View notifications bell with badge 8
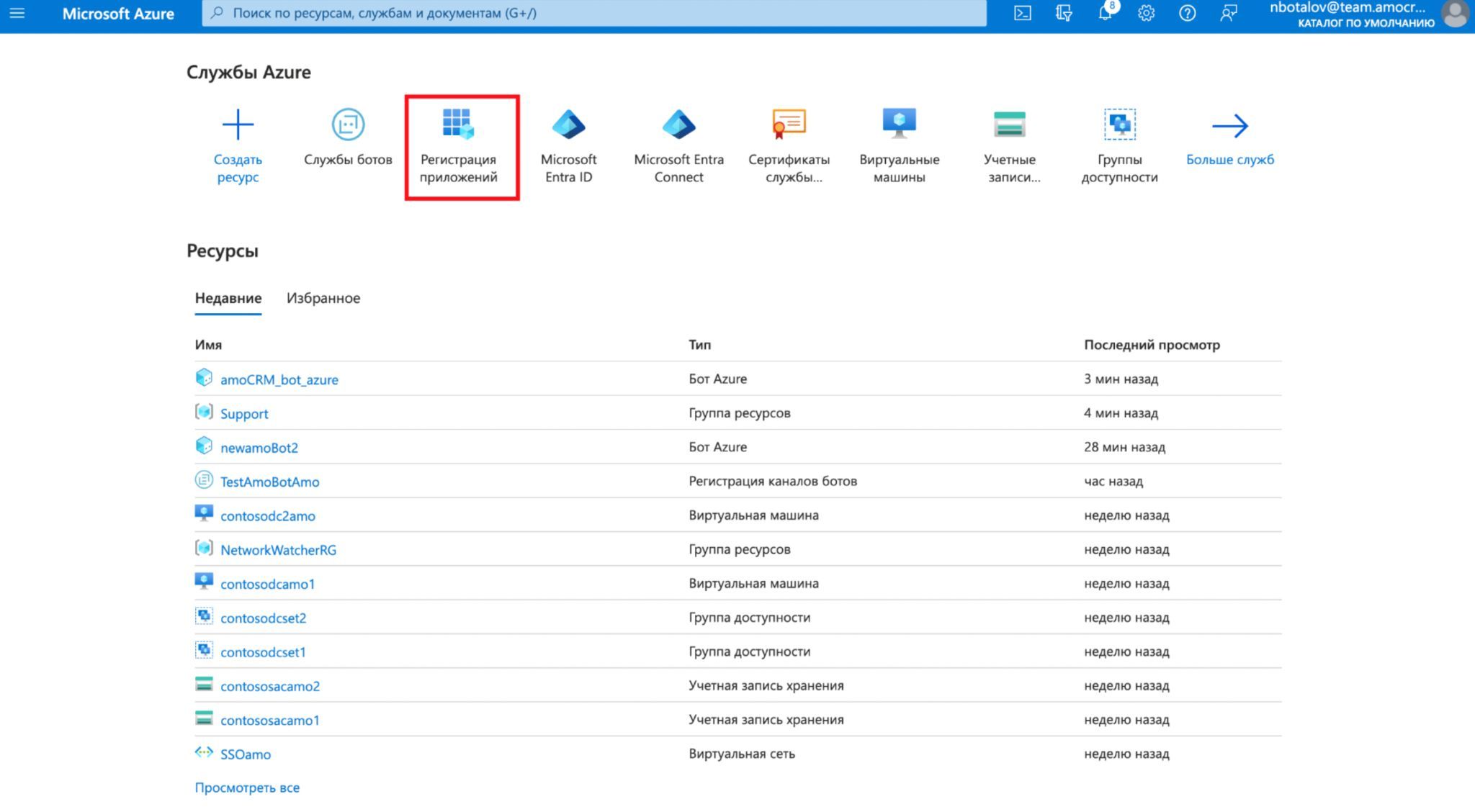 point(1105,13)
